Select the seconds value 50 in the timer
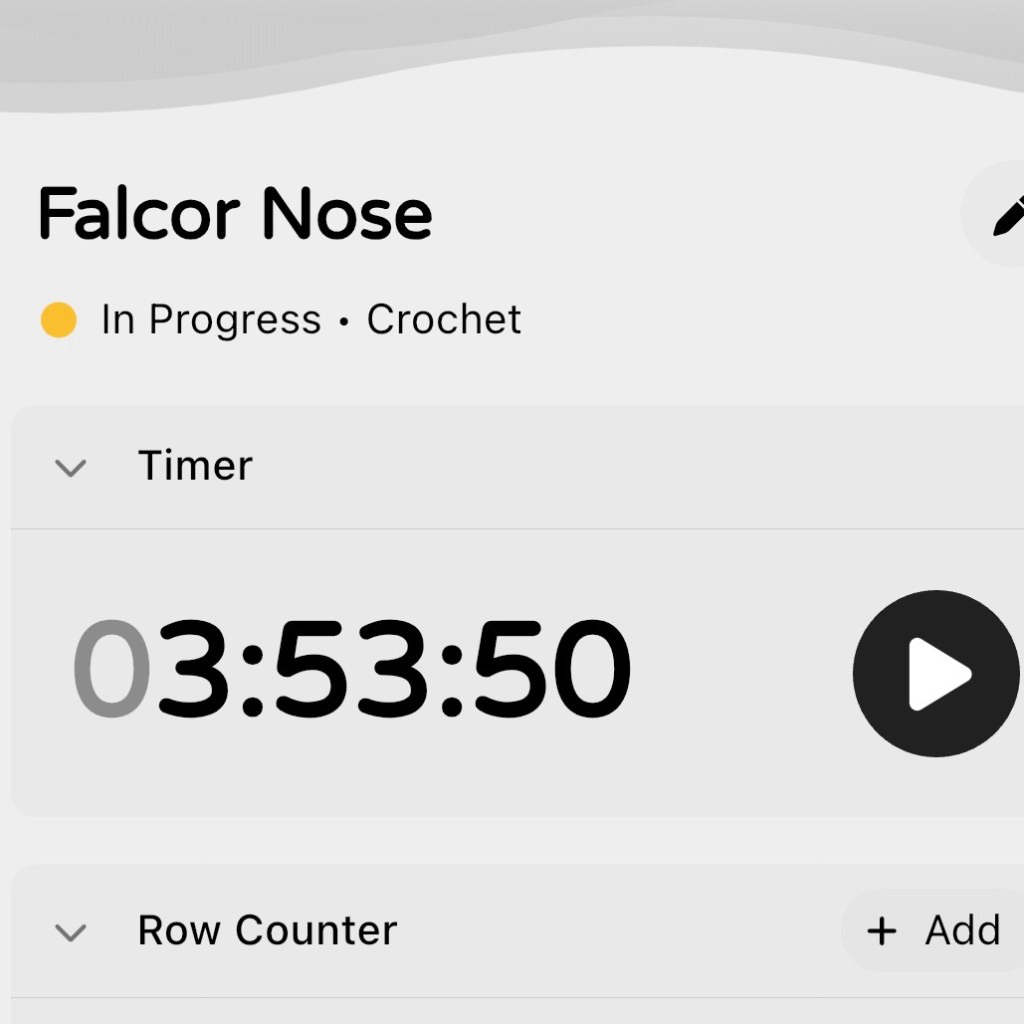1024x1024 pixels. (x=551, y=669)
